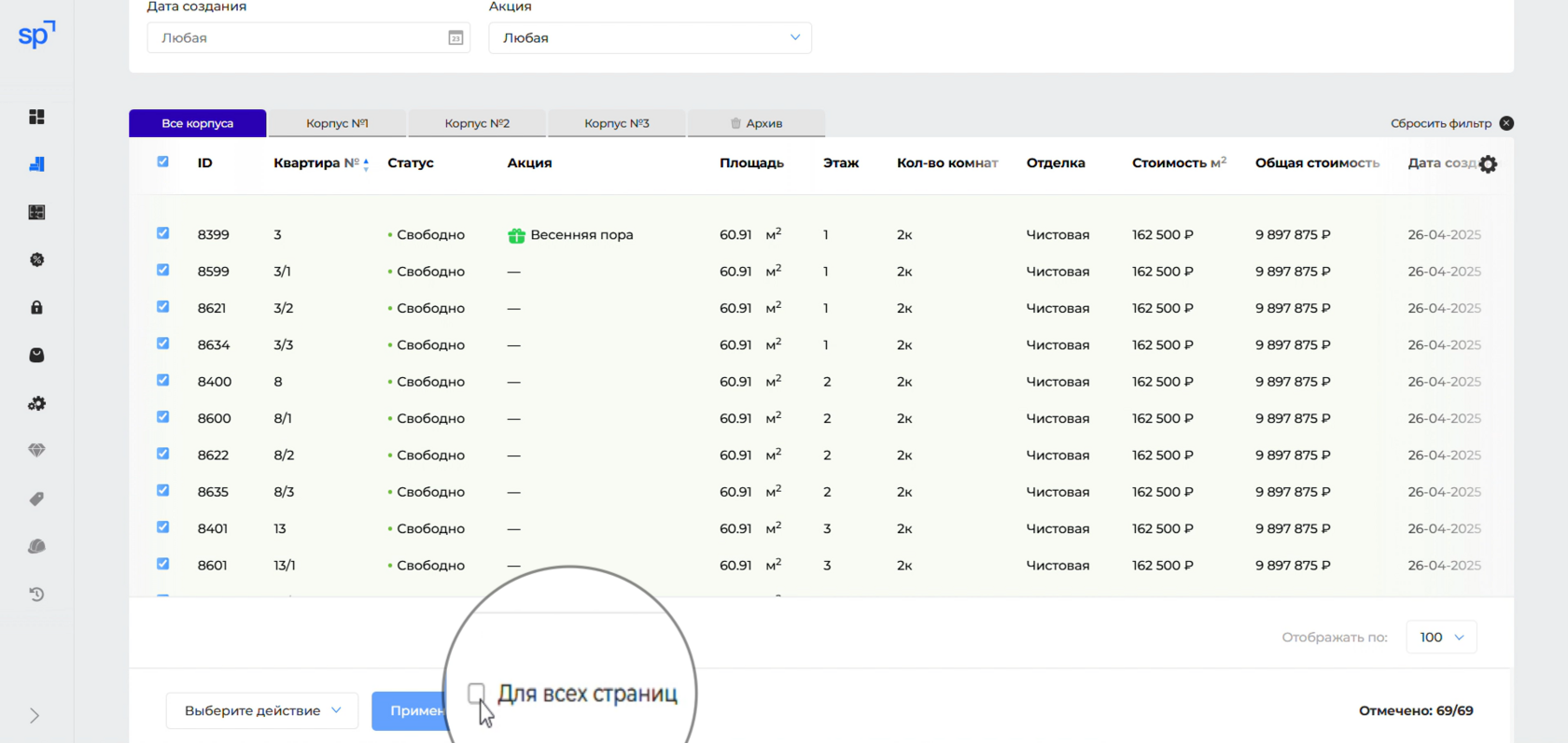This screenshot has height=743, width=1568.
Task: Click apartment number 3/1 cell
Action: [x=282, y=272]
